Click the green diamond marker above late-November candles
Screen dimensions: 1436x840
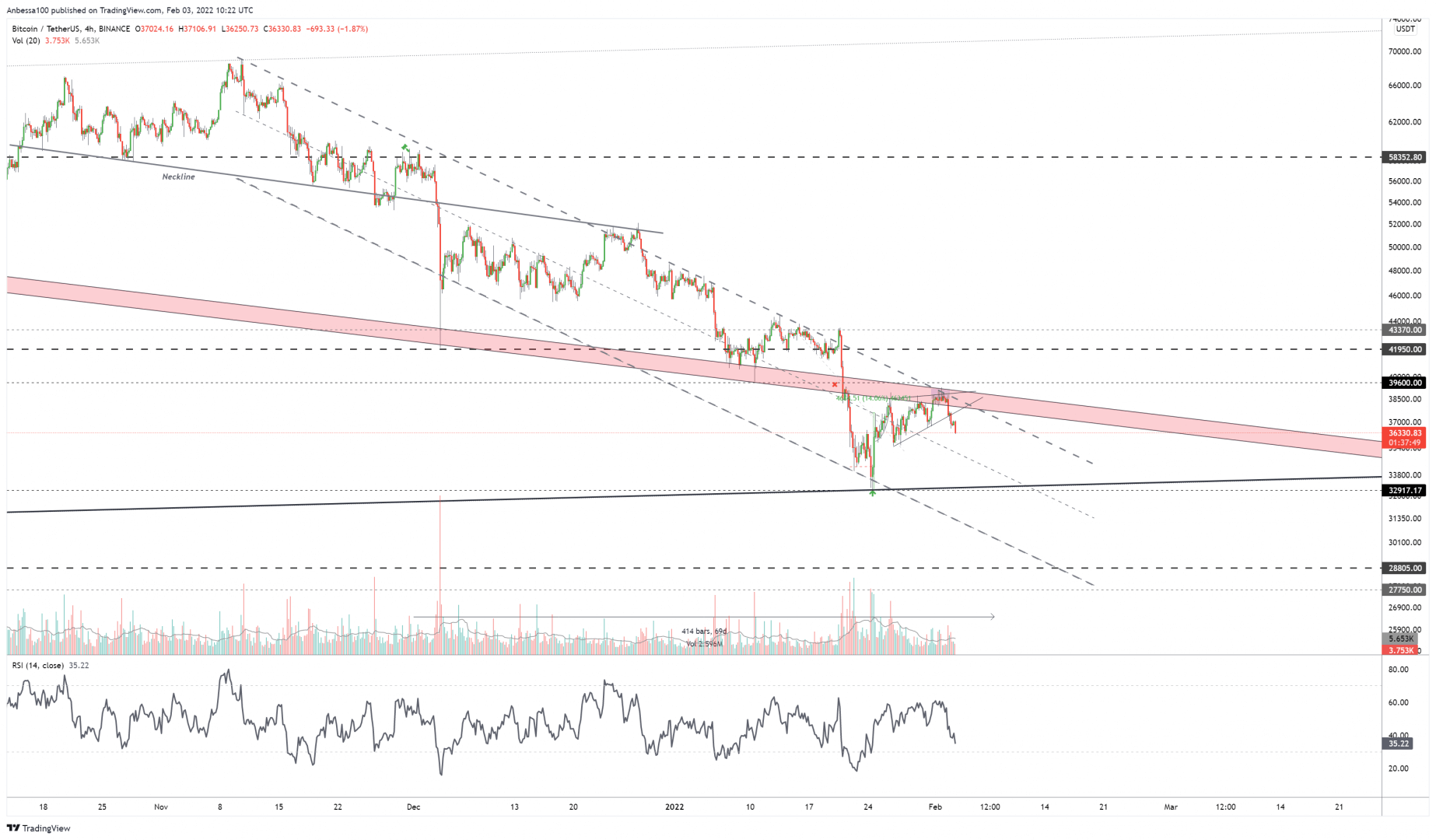tap(405, 147)
